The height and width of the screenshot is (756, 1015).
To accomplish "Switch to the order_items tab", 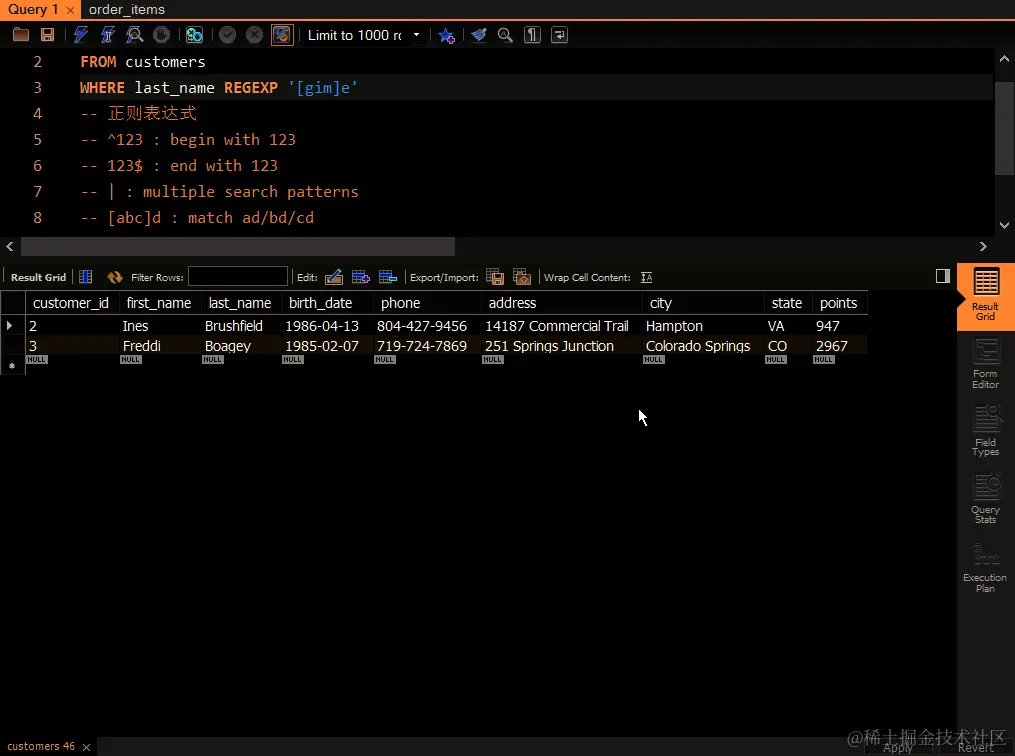I will click(126, 10).
